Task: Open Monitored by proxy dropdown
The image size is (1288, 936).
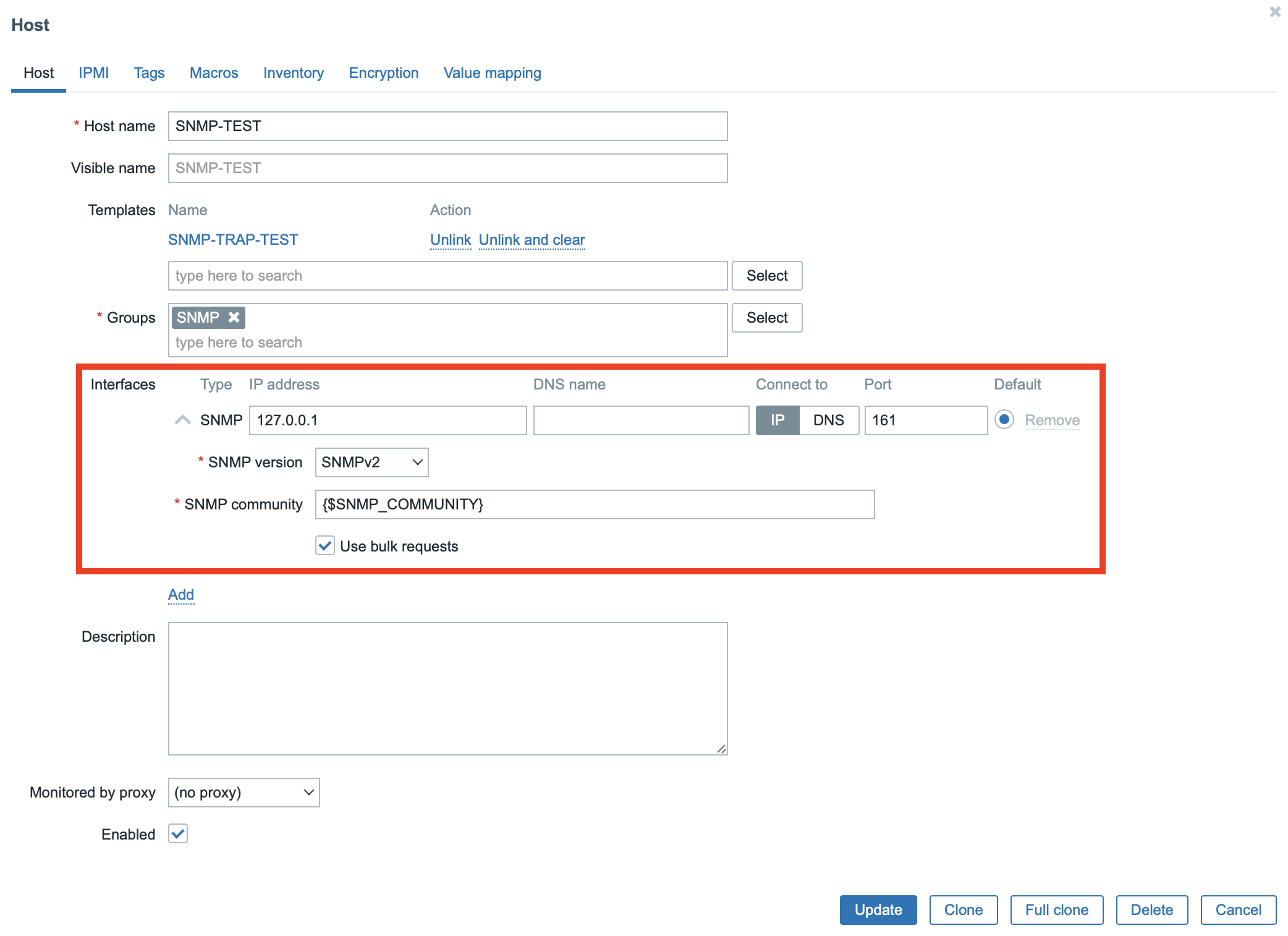Action: pos(244,793)
